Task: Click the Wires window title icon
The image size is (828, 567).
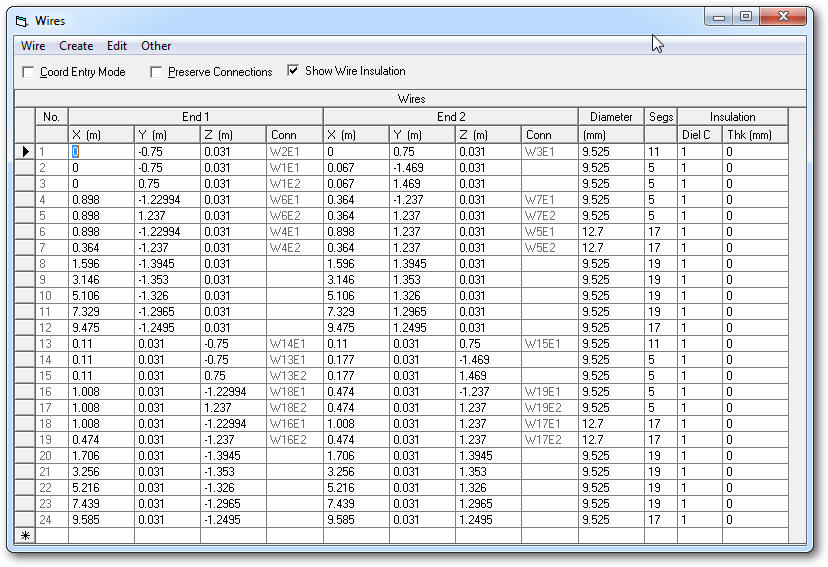Action: pos(22,21)
